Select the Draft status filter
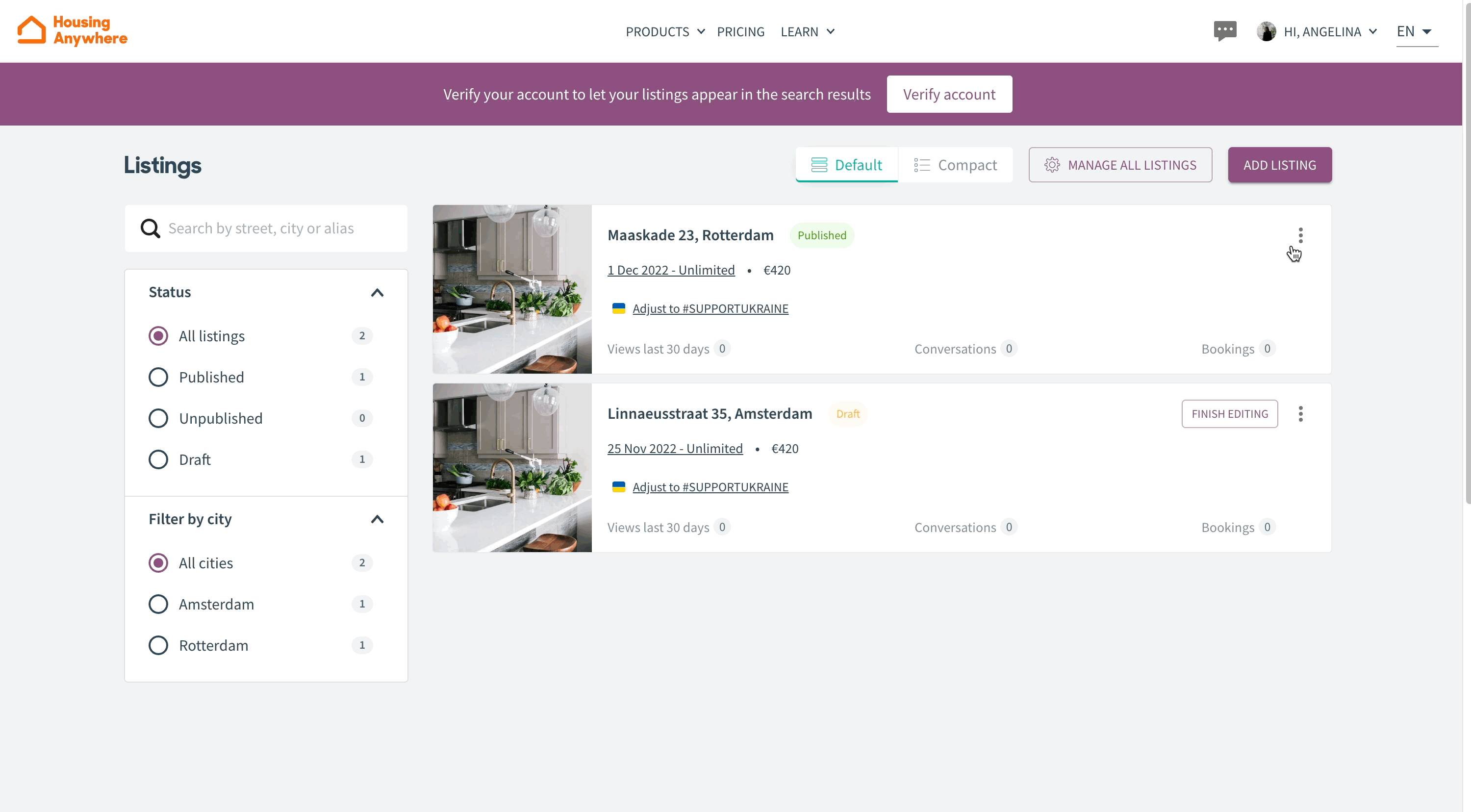 point(158,459)
